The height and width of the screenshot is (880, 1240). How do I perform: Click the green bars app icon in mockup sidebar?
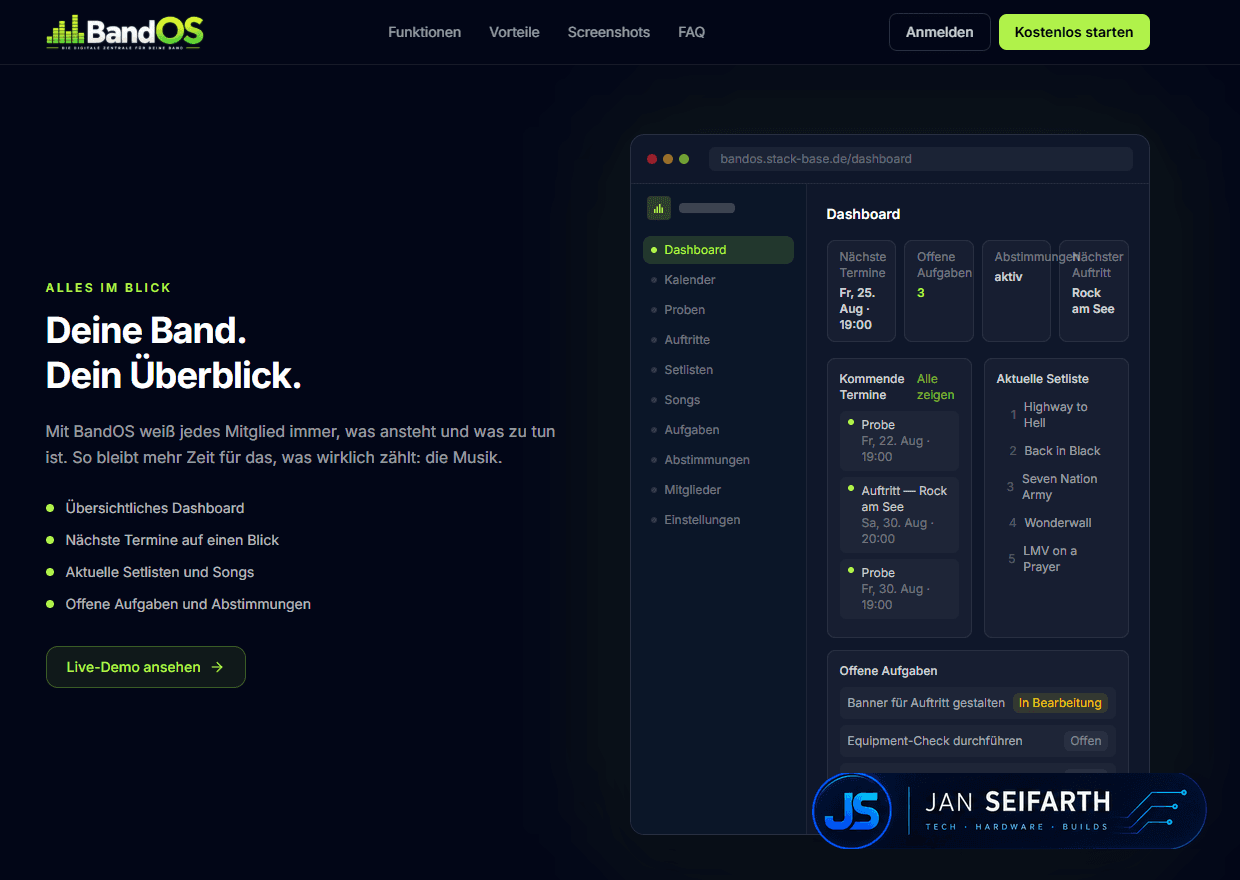(x=659, y=208)
